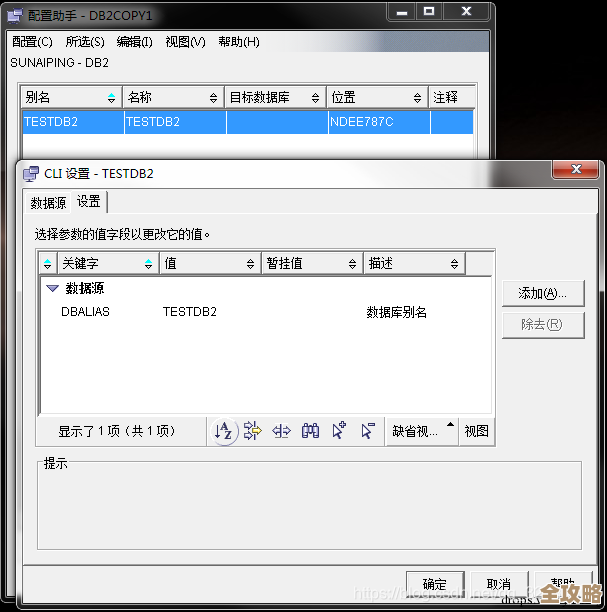This screenshot has width=607, height=612.
Task: Maximize the 配置助手 window
Action: [x=429, y=12]
